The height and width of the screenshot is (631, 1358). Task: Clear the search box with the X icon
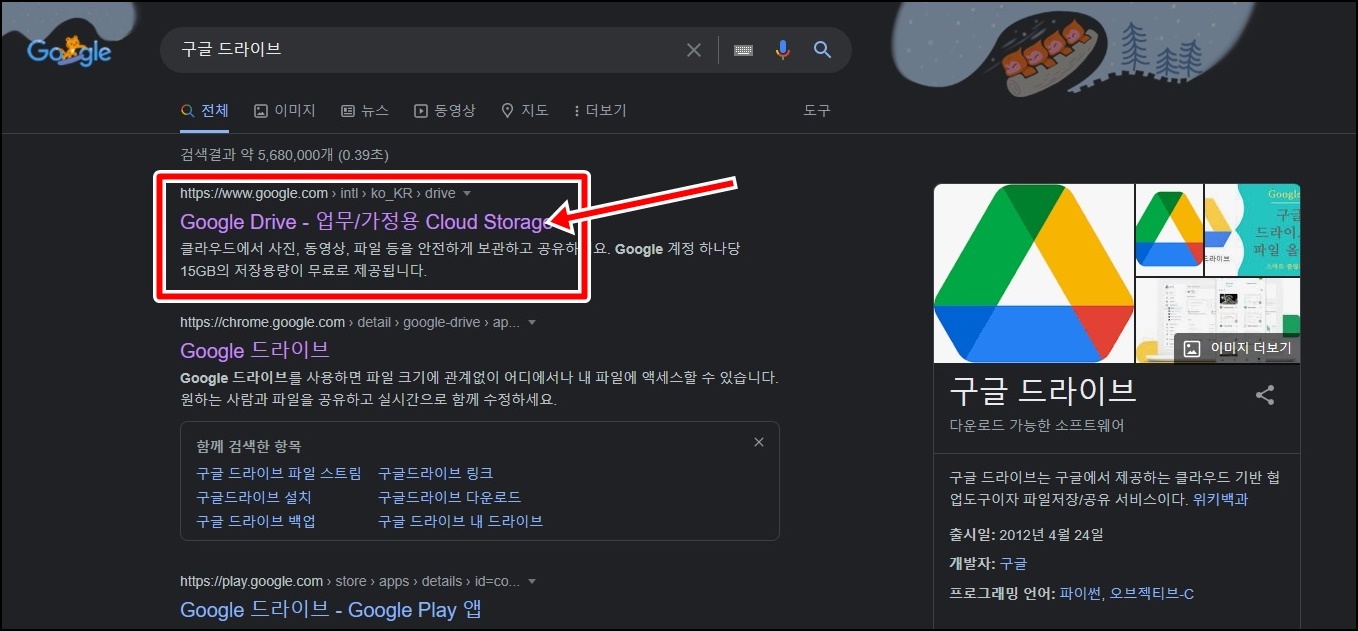click(694, 50)
